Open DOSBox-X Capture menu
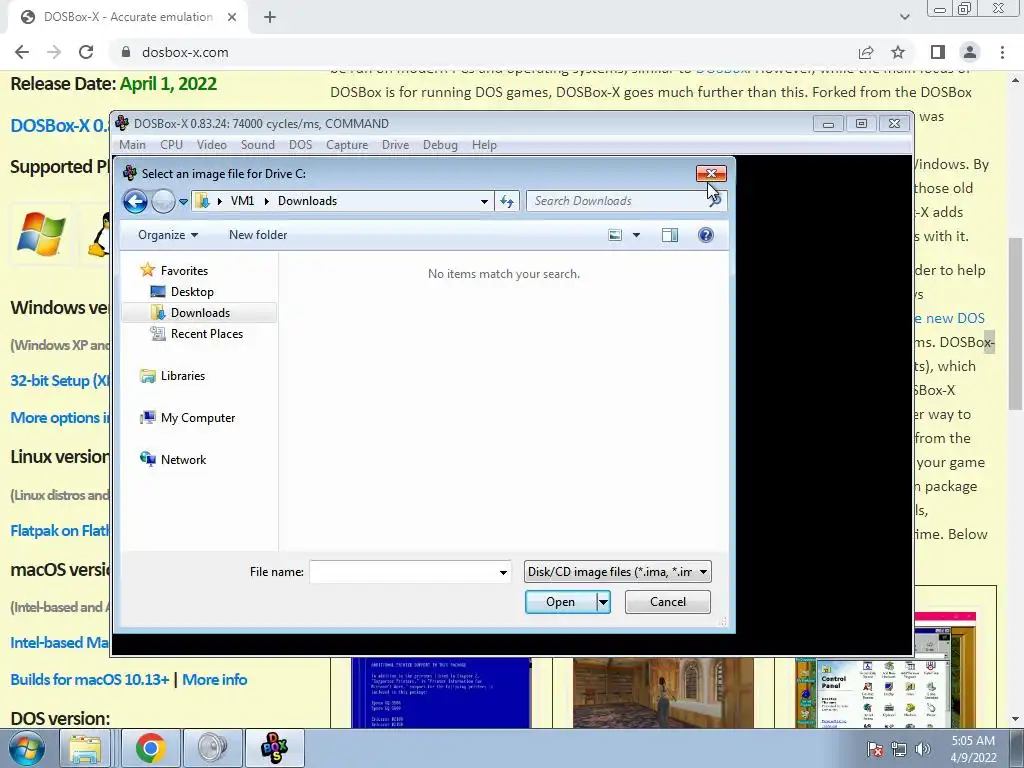This screenshot has height=768, width=1024. (x=347, y=145)
